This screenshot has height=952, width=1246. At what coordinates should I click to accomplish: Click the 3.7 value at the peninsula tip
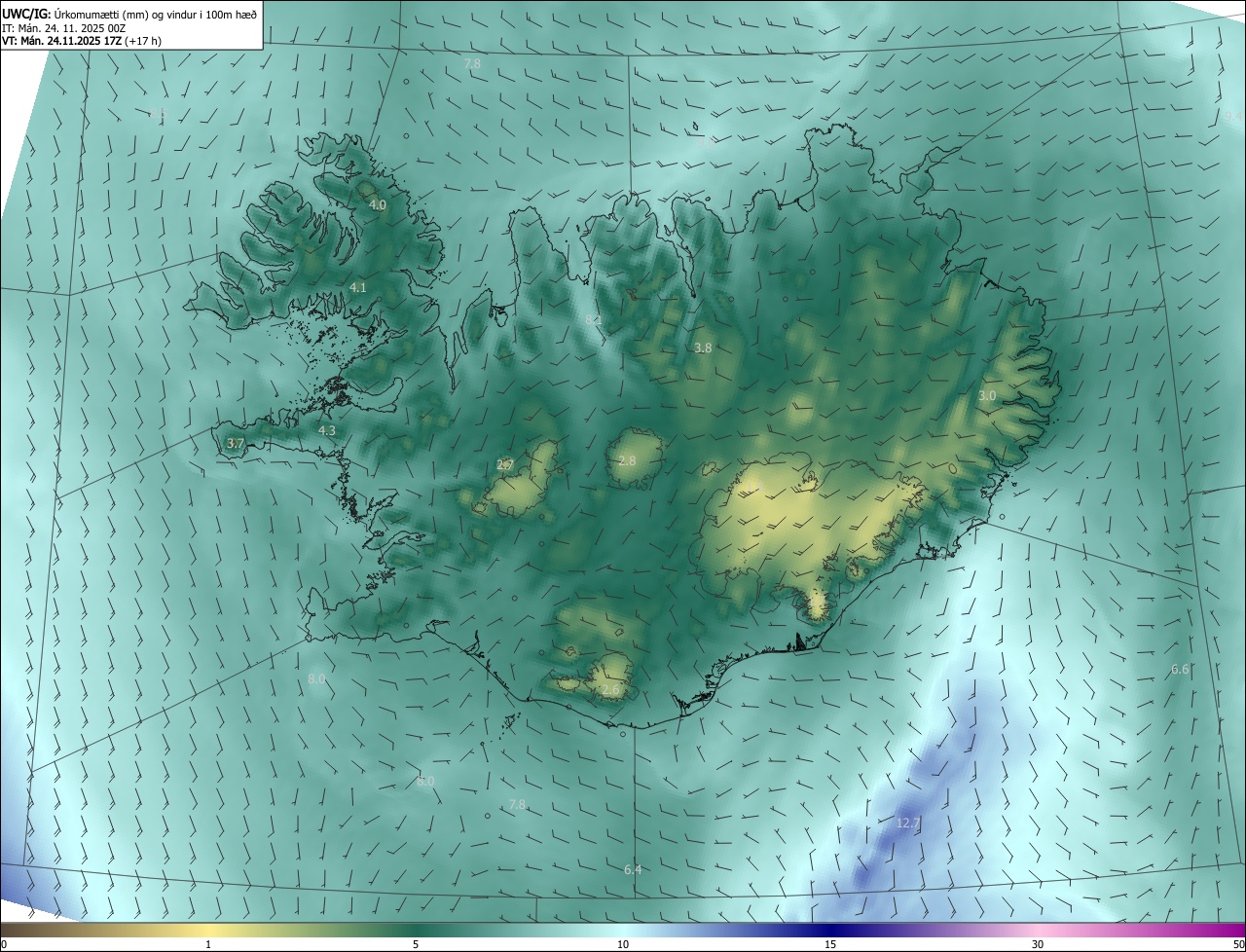click(x=235, y=443)
